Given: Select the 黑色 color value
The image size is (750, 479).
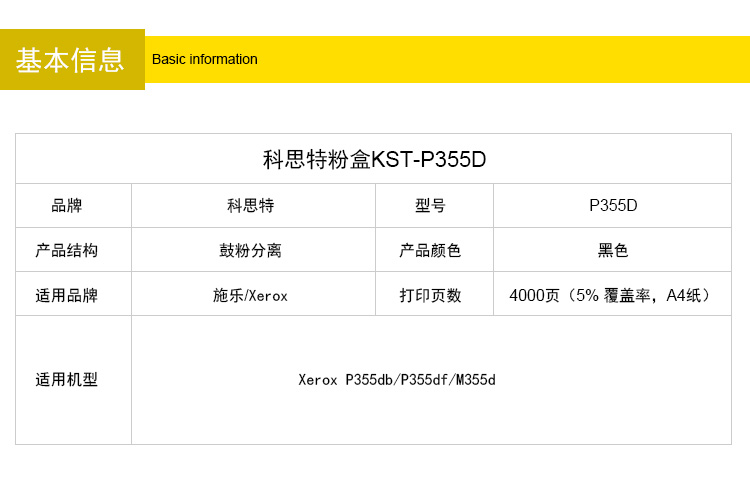Looking at the screenshot, I should [x=612, y=250].
